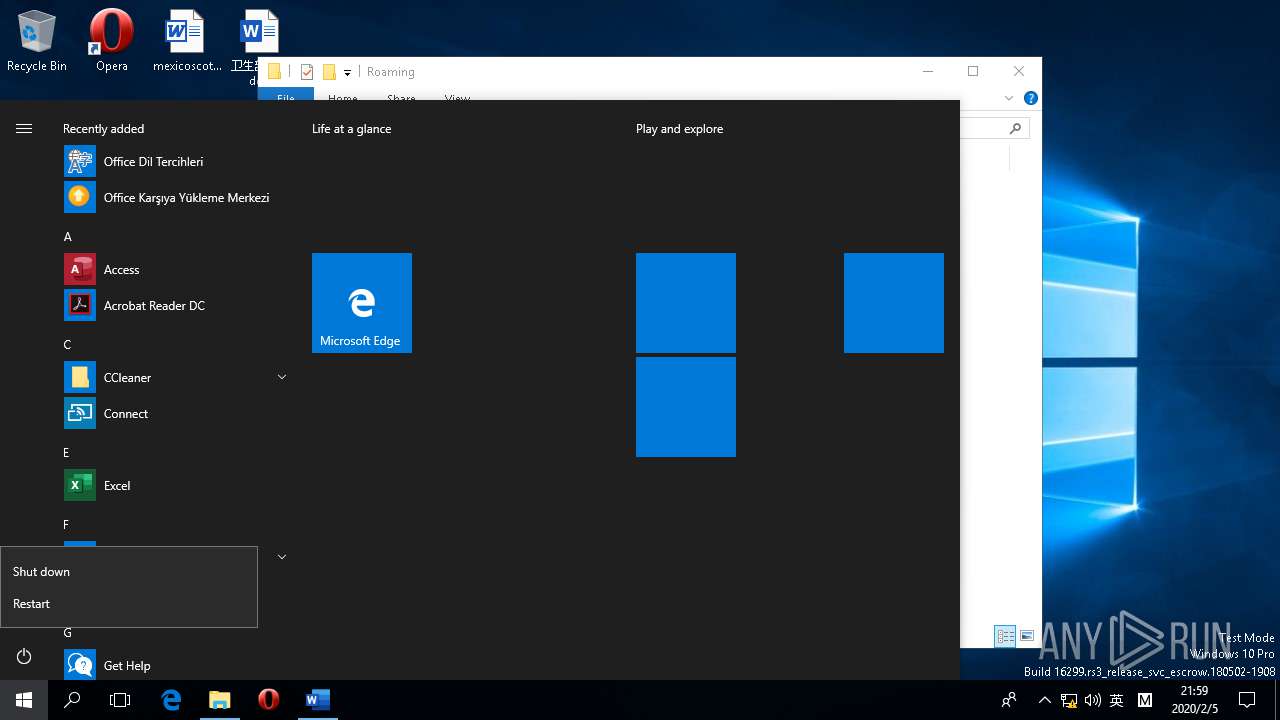Screen dimensions: 1280x720
Task: Expand the Explorer ribbon chevron
Action: (1009, 98)
